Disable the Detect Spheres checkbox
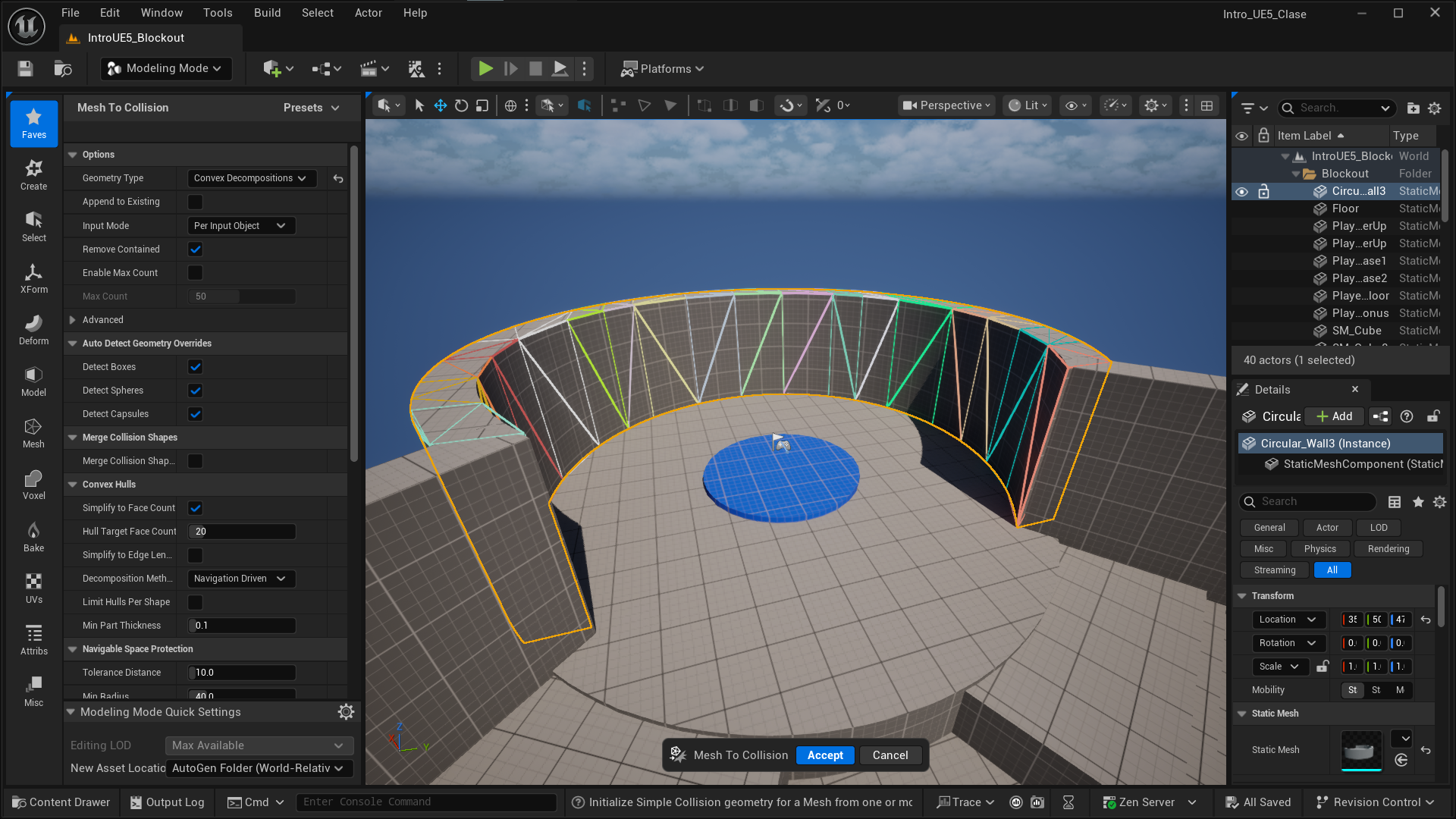Viewport: 1456px width, 819px height. click(x=195, y=391)
